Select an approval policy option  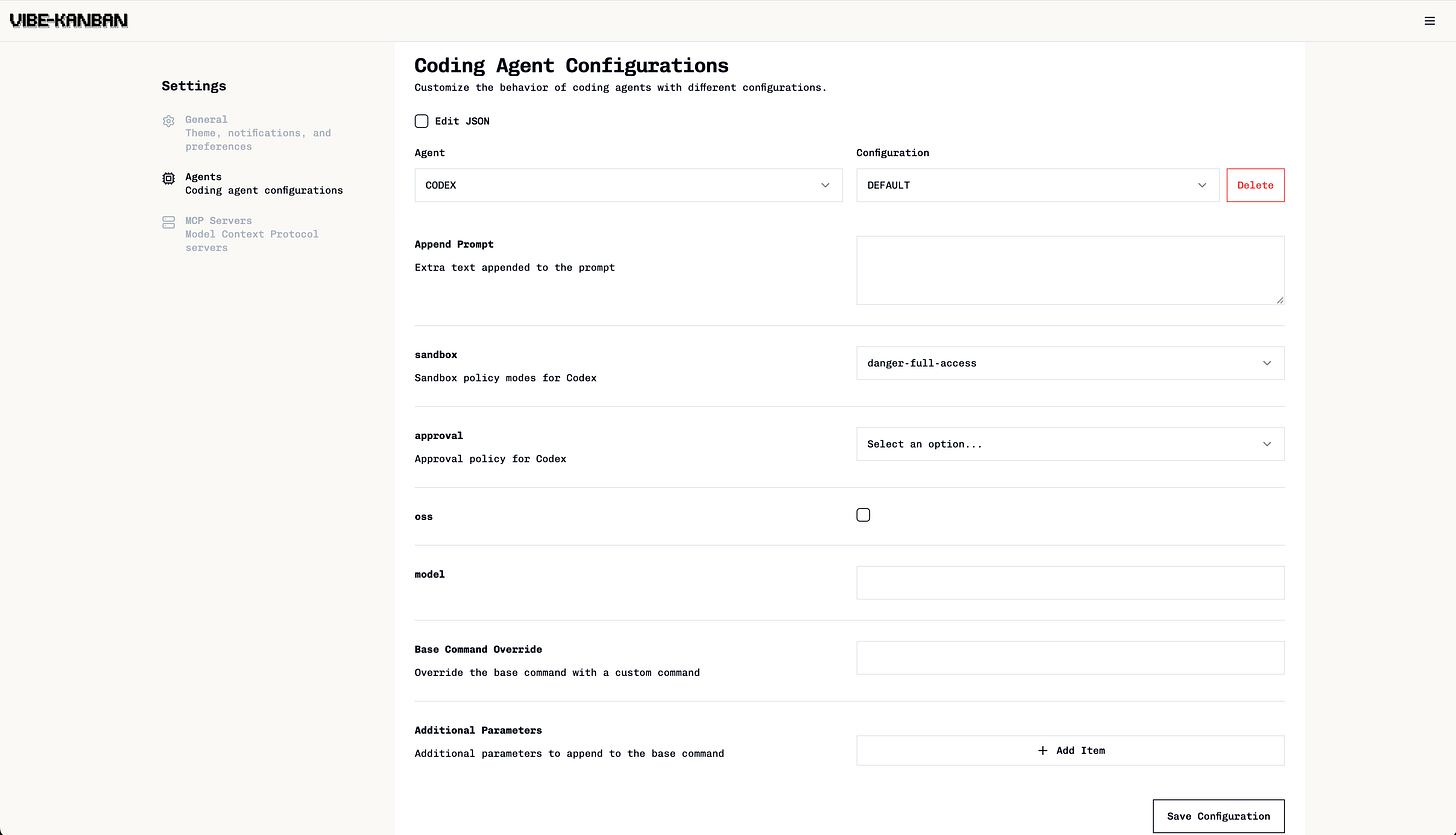(1069, 444)
